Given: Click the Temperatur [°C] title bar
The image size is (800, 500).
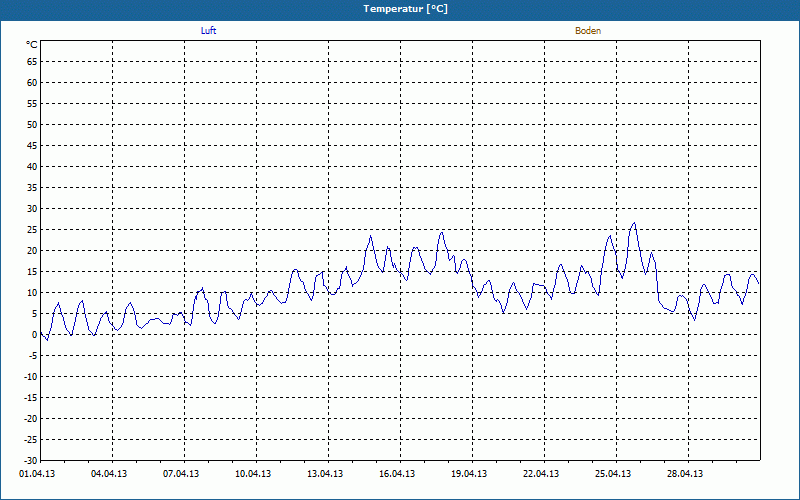Looking at the screenshot, I should coord(400,9).
